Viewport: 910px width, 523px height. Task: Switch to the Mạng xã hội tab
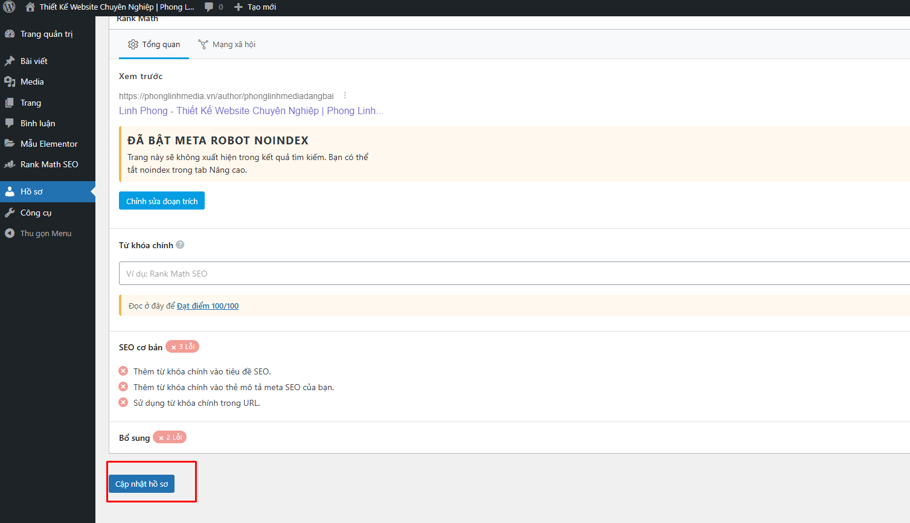[227, 44]
